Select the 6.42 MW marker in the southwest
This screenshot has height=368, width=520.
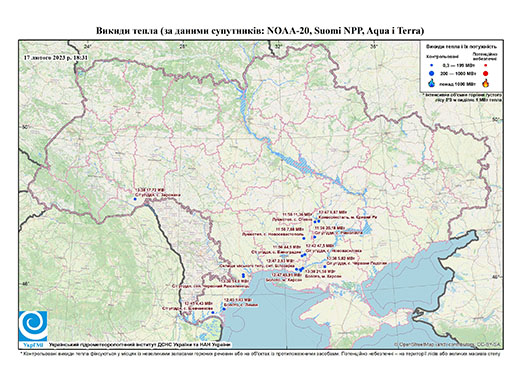(x=213, y=312)
